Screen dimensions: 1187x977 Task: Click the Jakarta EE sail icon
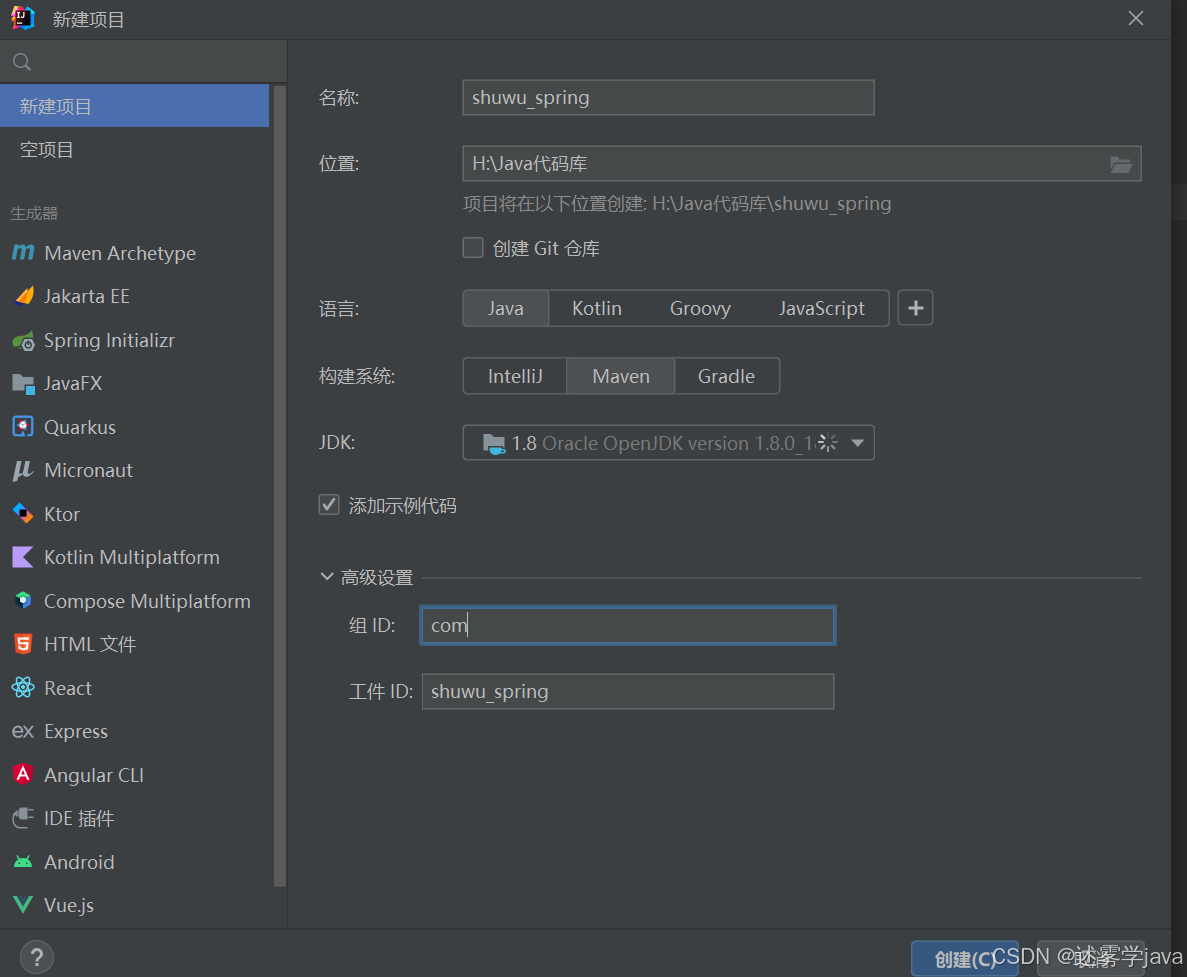pyautogui.click(x=24, y=296)
